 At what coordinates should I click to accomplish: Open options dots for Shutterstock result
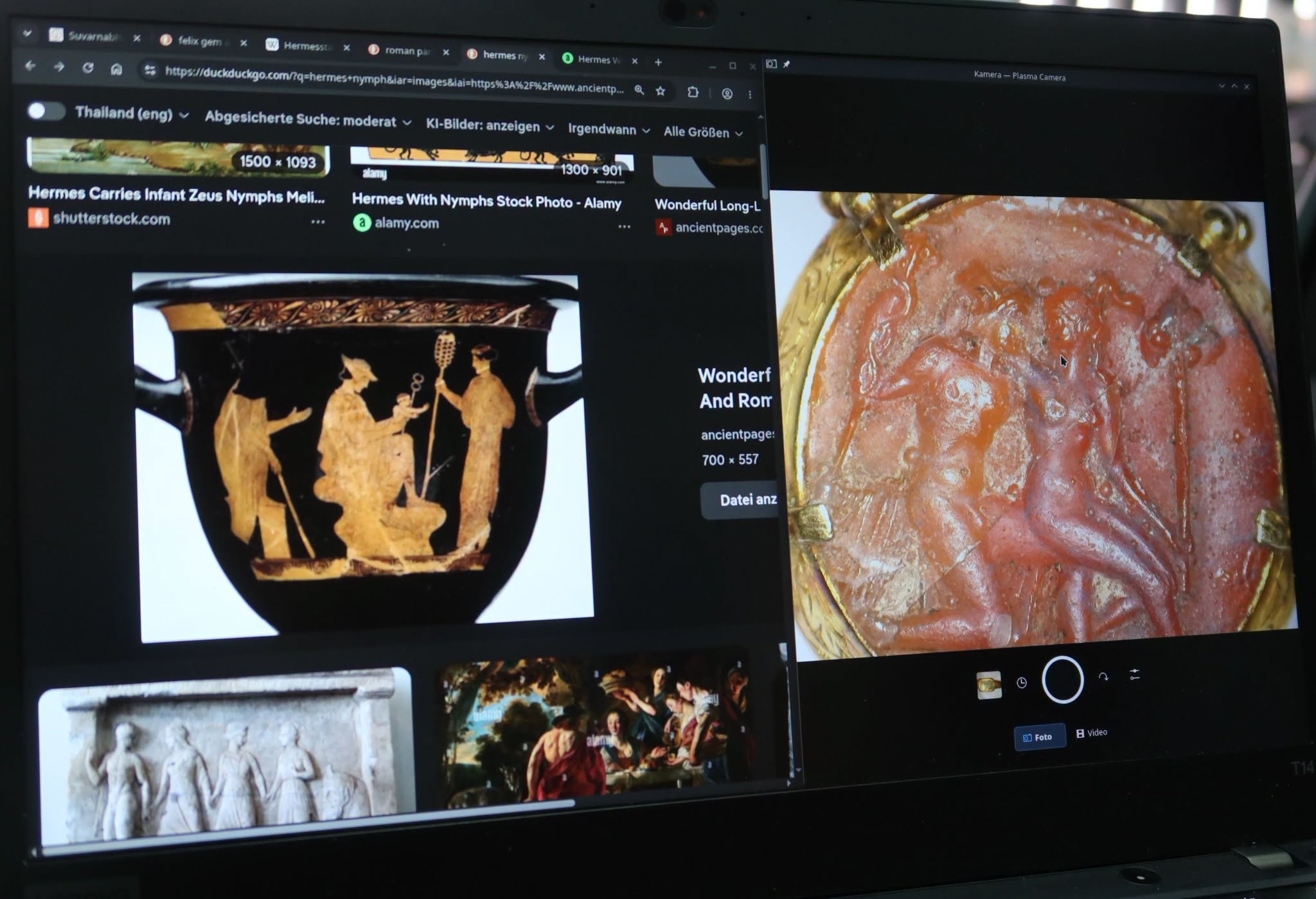[x=317, y=222]
